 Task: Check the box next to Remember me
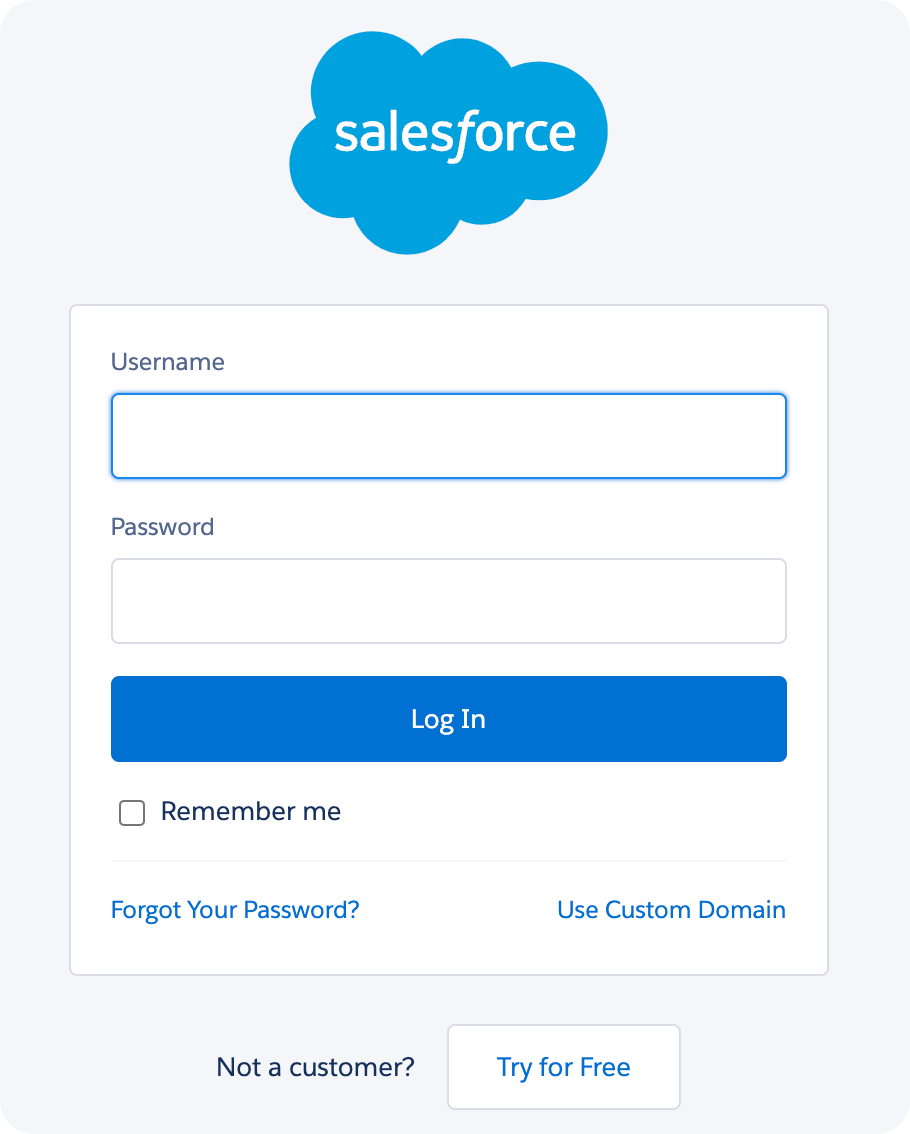tap(131, 813)
